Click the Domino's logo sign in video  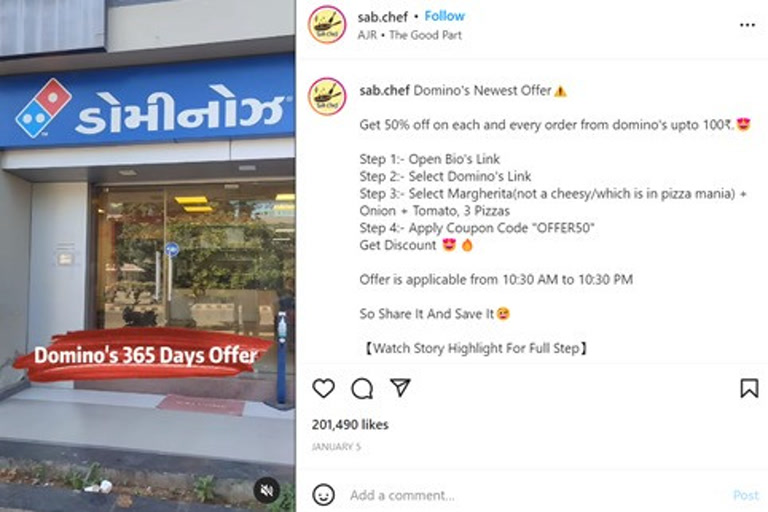pos(43,108)
